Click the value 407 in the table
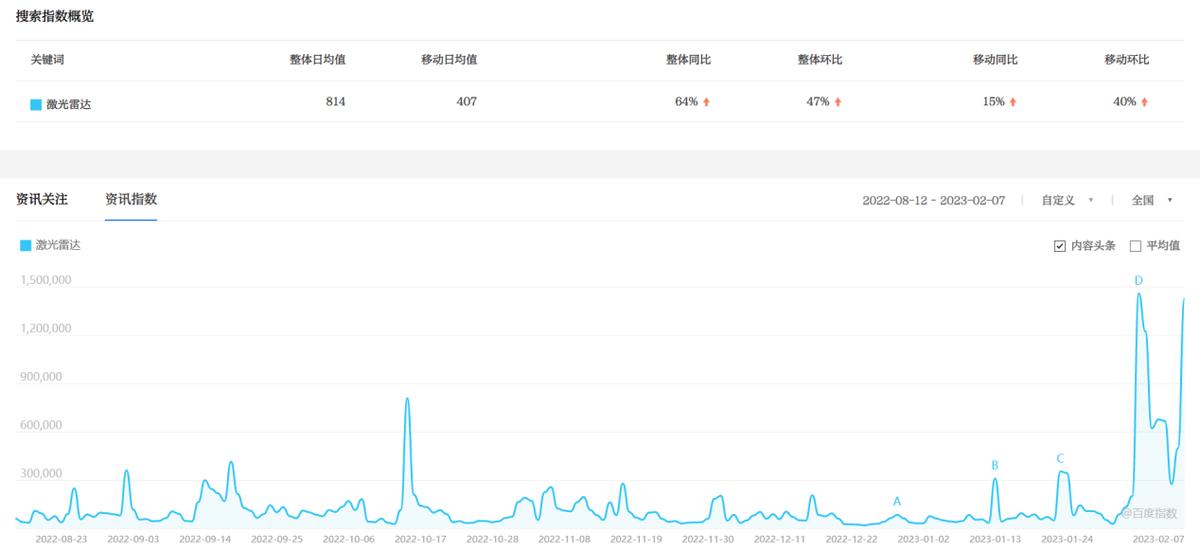This screenshot has width=1200, height=550. (x=467, y=102)
